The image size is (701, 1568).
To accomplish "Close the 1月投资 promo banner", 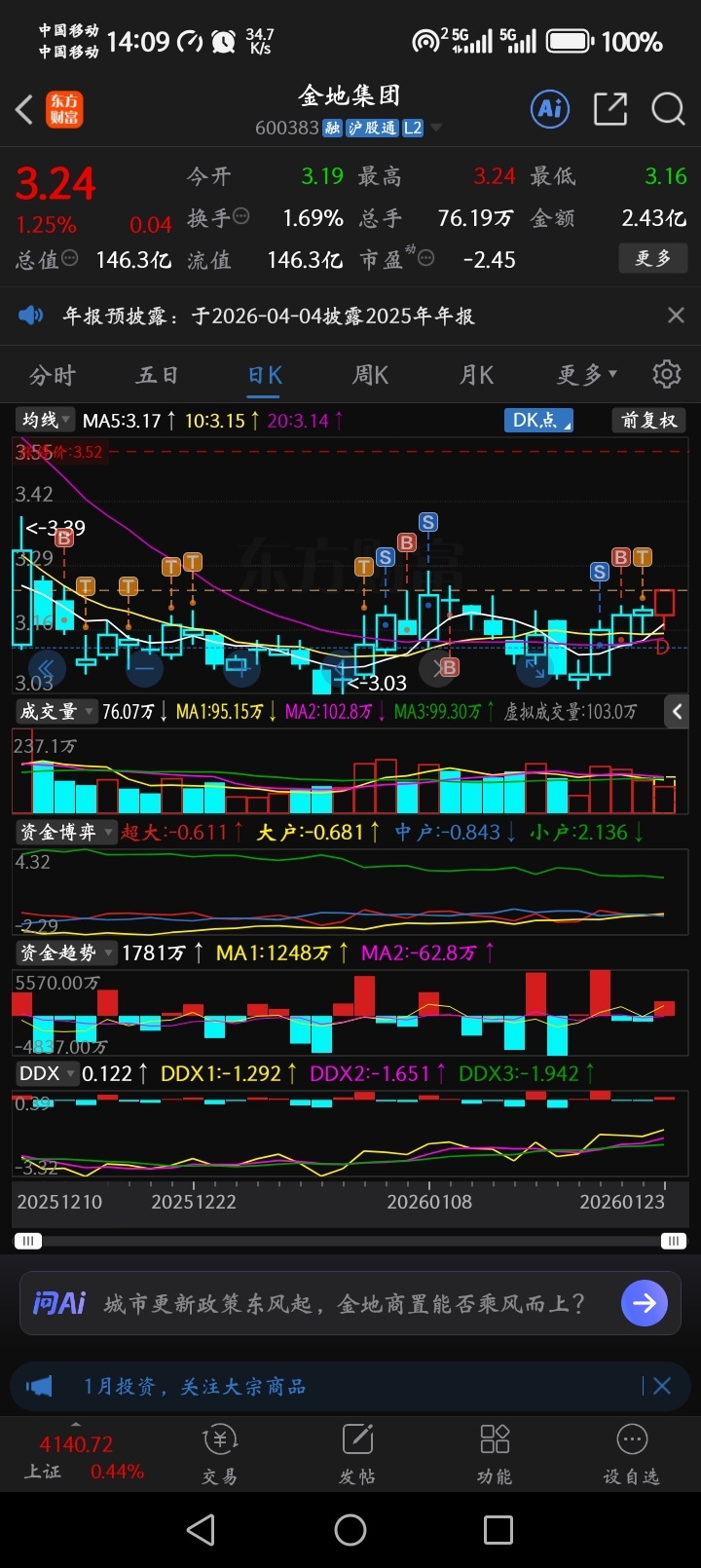I will (661, 1386).
